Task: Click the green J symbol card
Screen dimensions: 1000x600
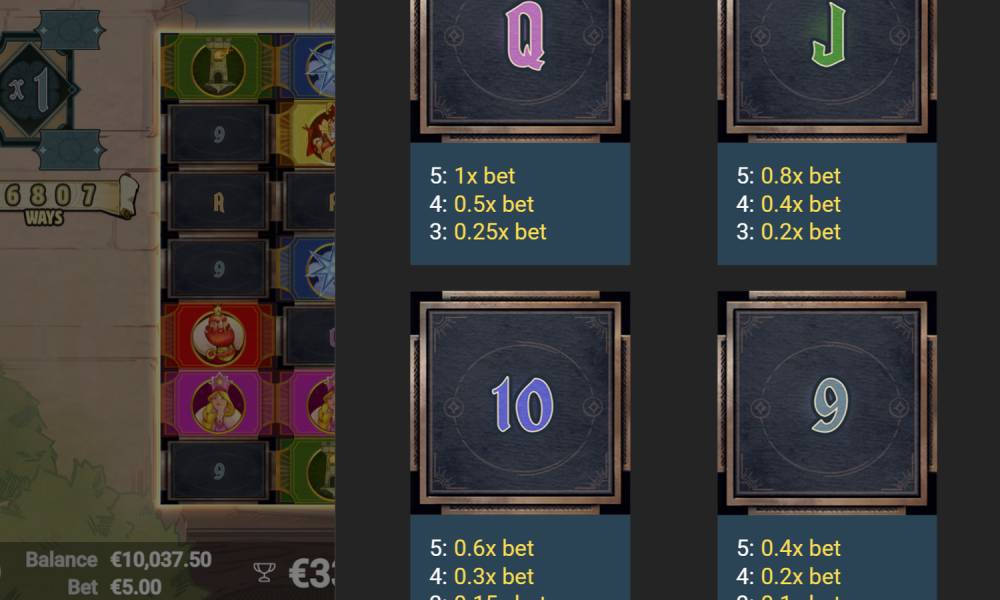Action: pyautogui.click(x=827, y=70)
